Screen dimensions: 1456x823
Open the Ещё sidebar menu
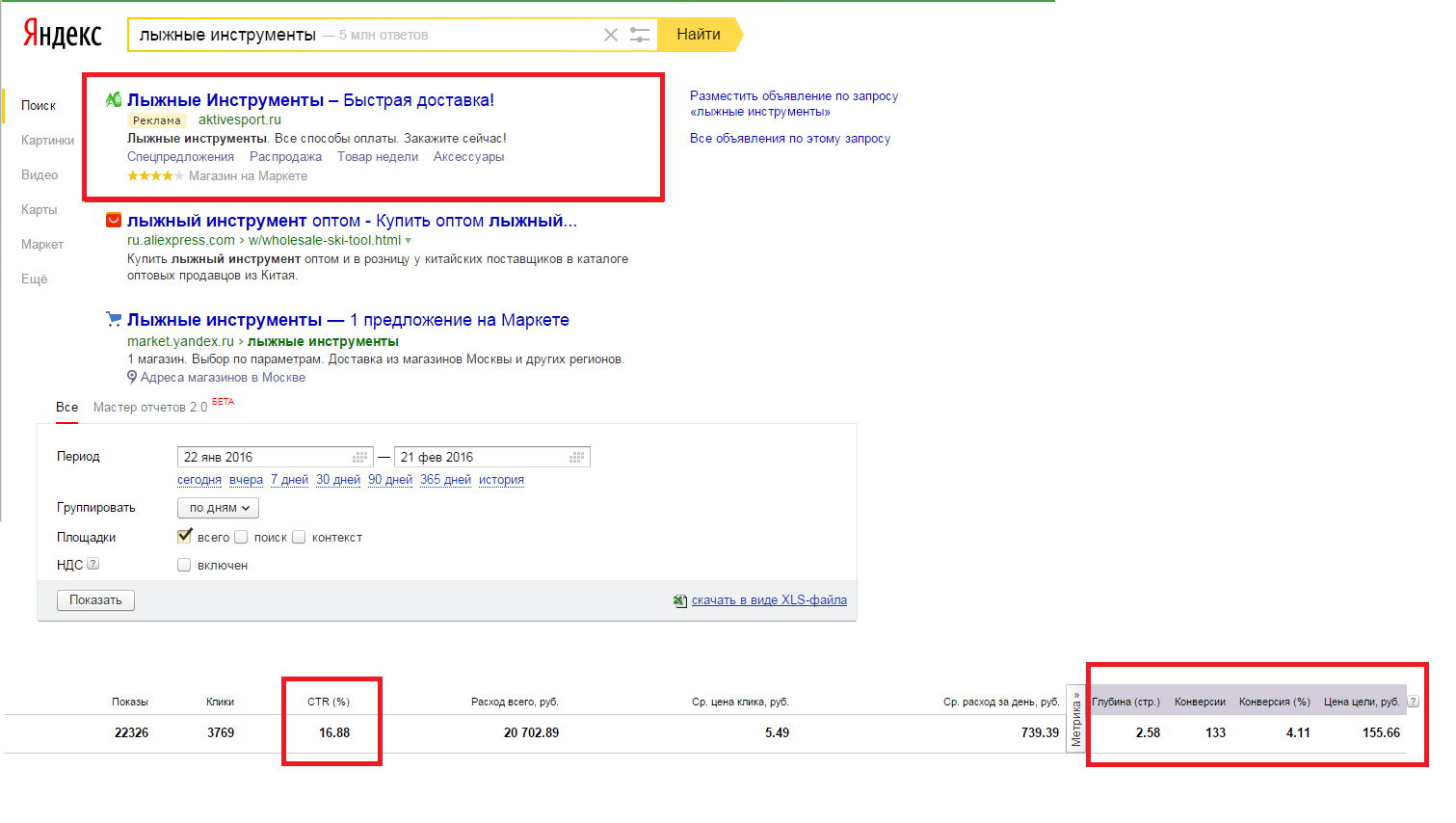tap(34, 279)
